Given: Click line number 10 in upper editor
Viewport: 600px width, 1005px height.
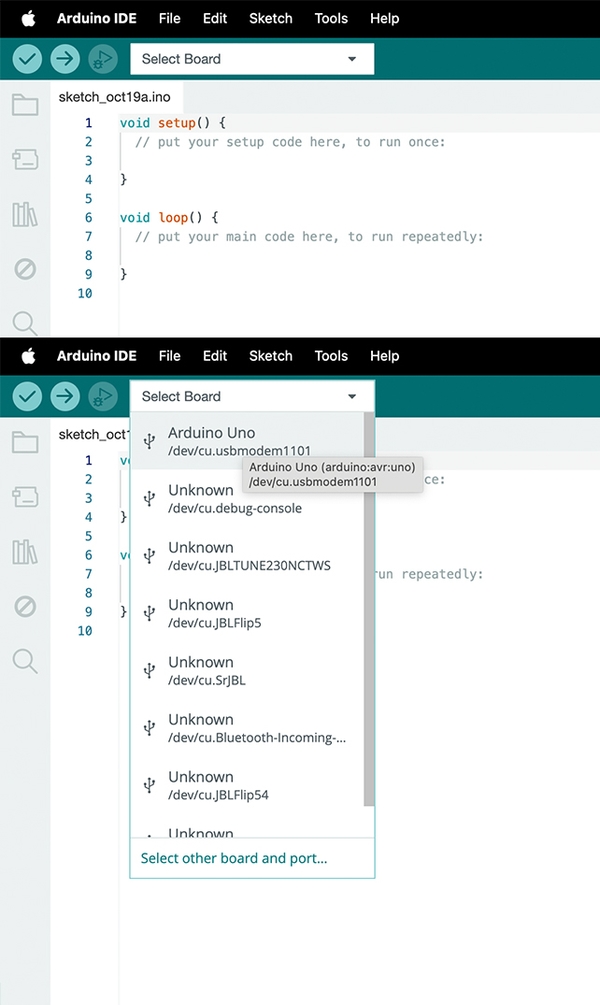Looking at the screenshot, I should pyautogui.click(x=85, y=293).
